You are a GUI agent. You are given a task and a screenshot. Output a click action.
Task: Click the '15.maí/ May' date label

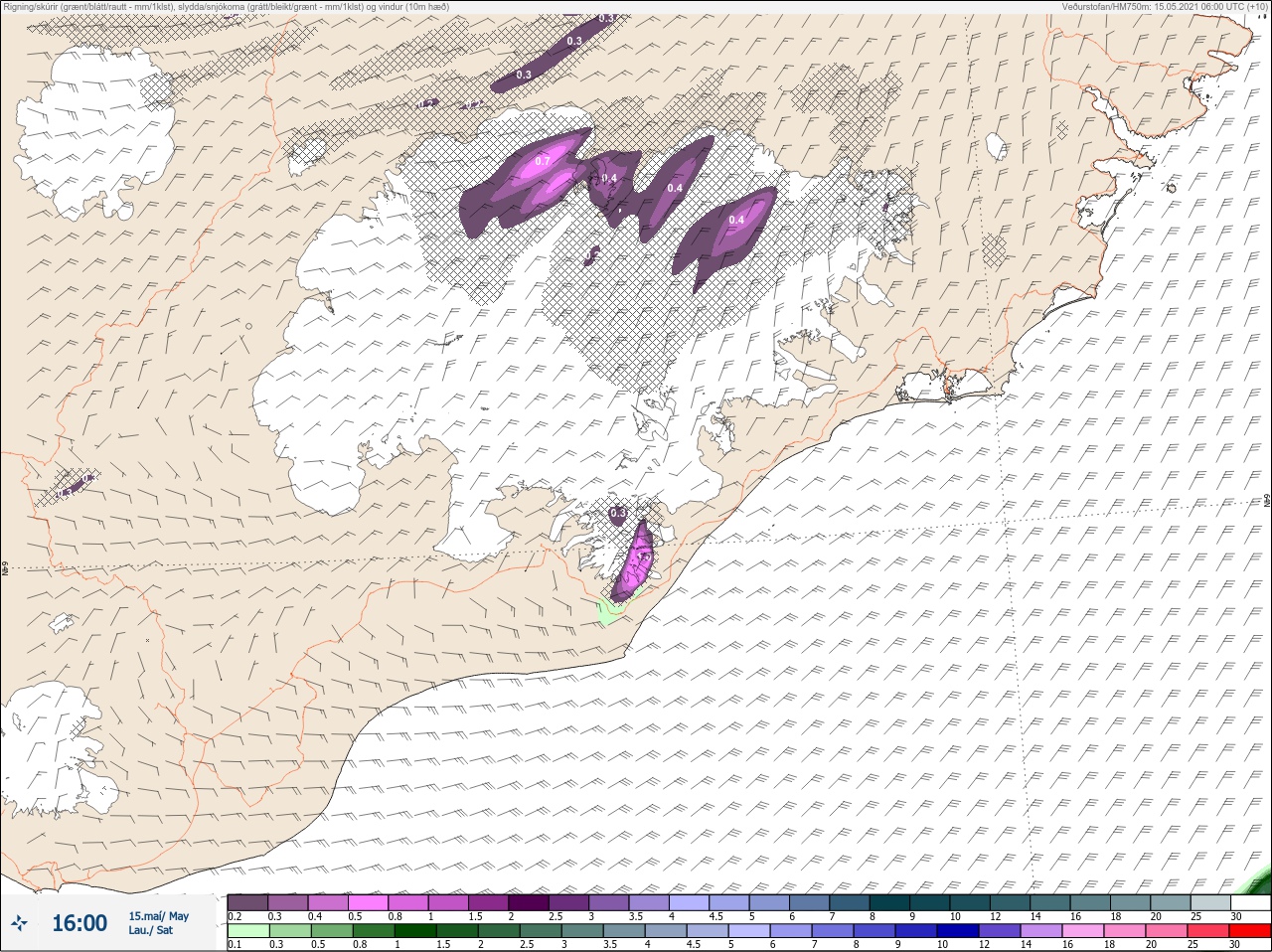159,916
